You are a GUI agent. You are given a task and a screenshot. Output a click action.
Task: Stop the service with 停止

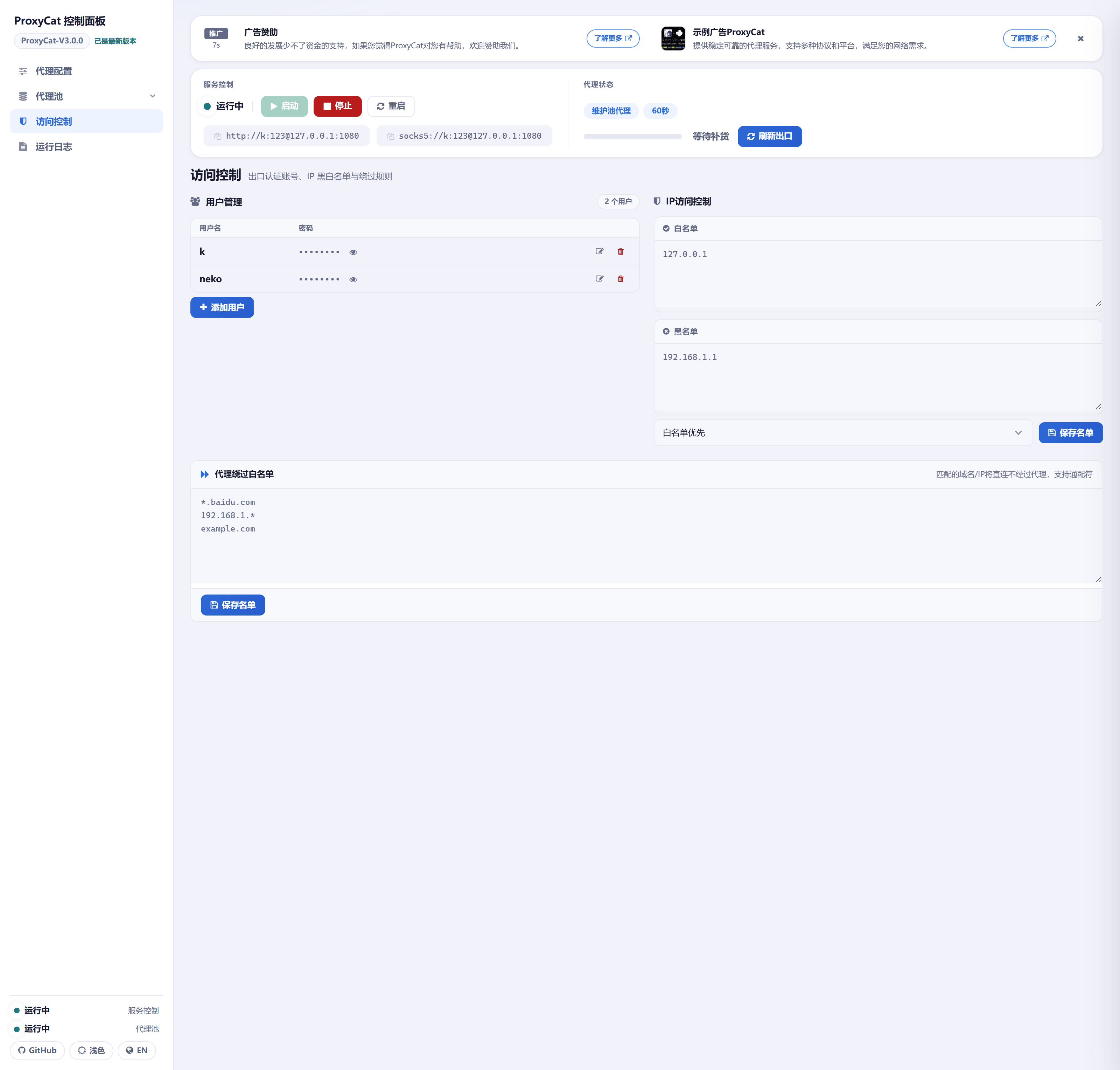337,106
